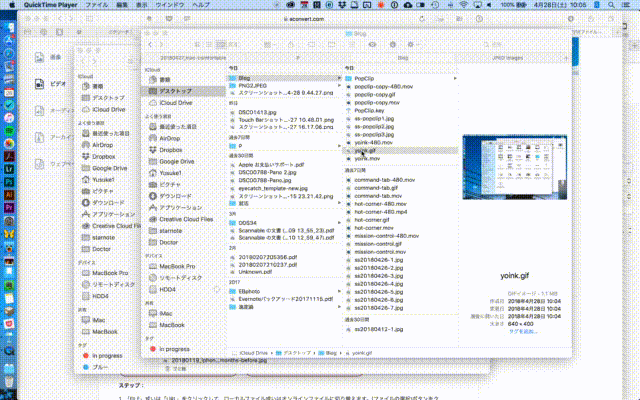Open the ヘルプ menu
This screenshot has height=400, width=640.
pyautogui.click(x=201, y=5)
